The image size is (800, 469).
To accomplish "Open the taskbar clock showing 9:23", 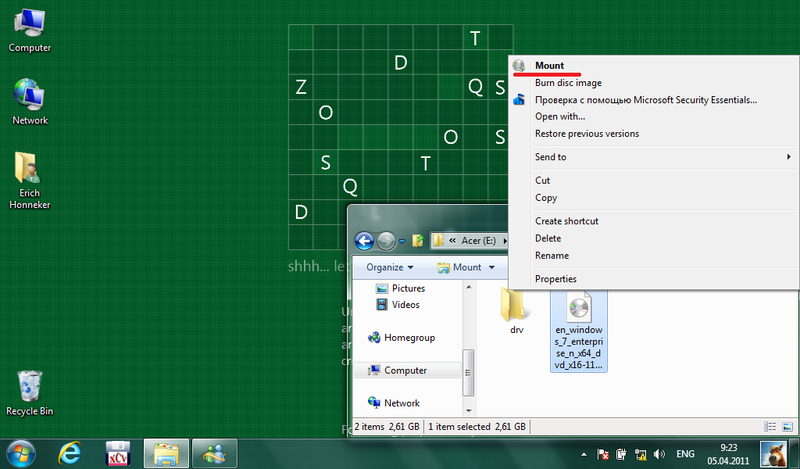I will [728, 454].
